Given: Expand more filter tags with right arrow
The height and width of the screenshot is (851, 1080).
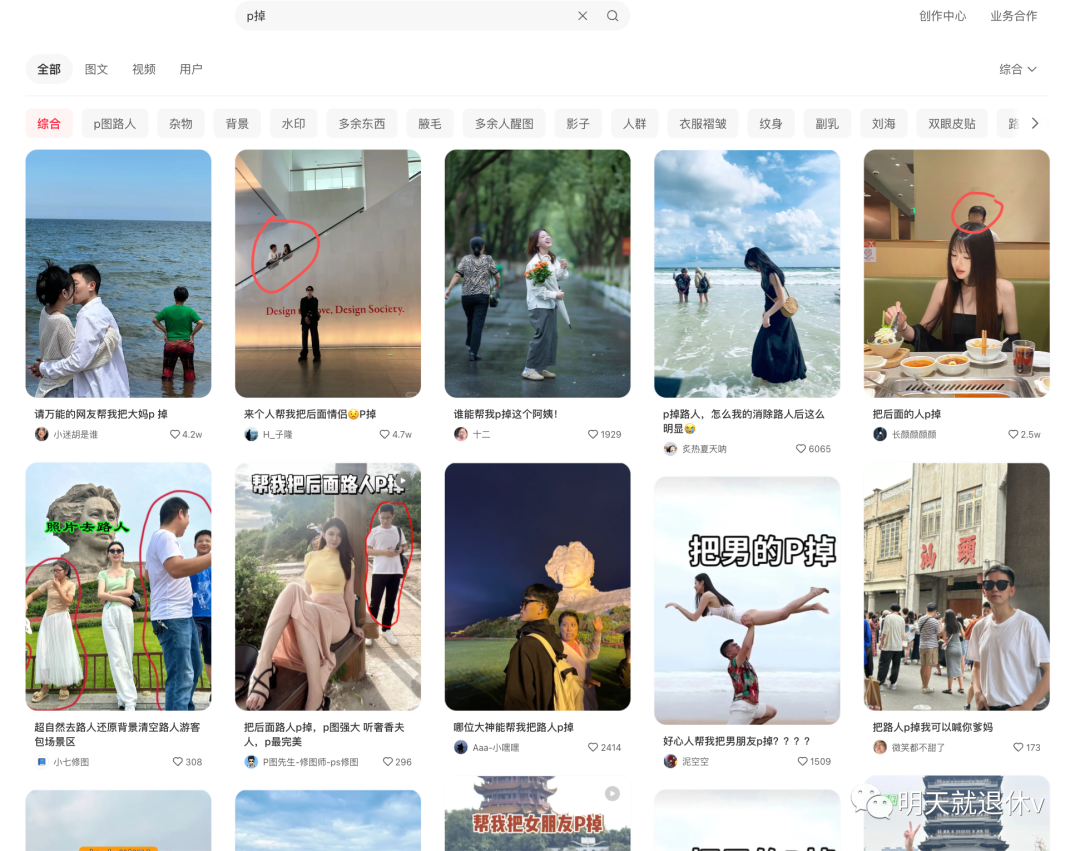Looking at the screenshot, I should tap(1035, 123).
